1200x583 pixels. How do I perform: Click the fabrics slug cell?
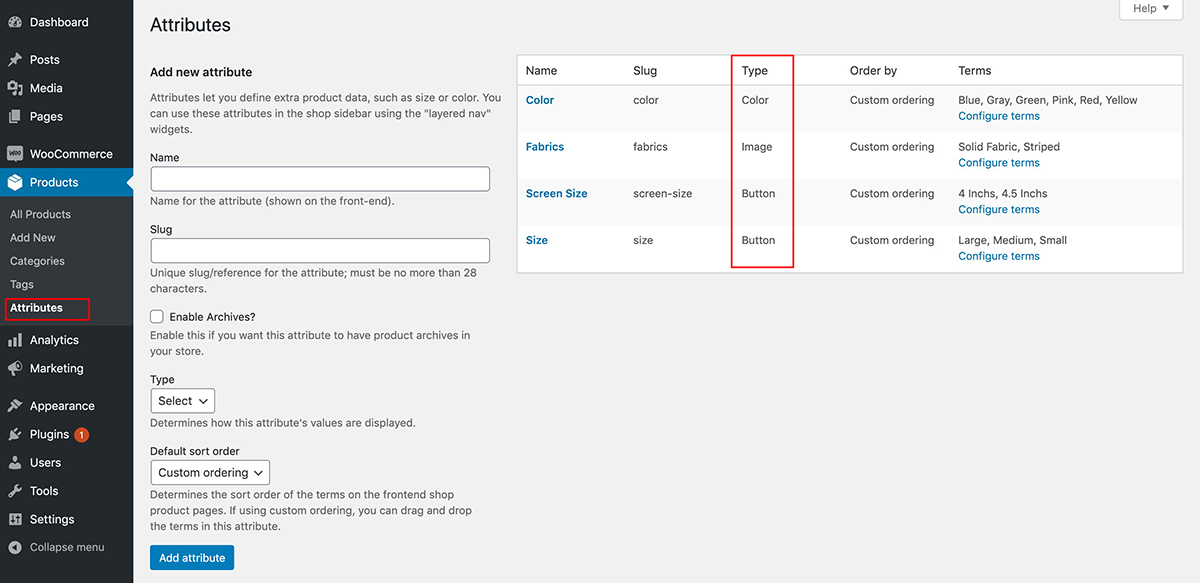650,147
